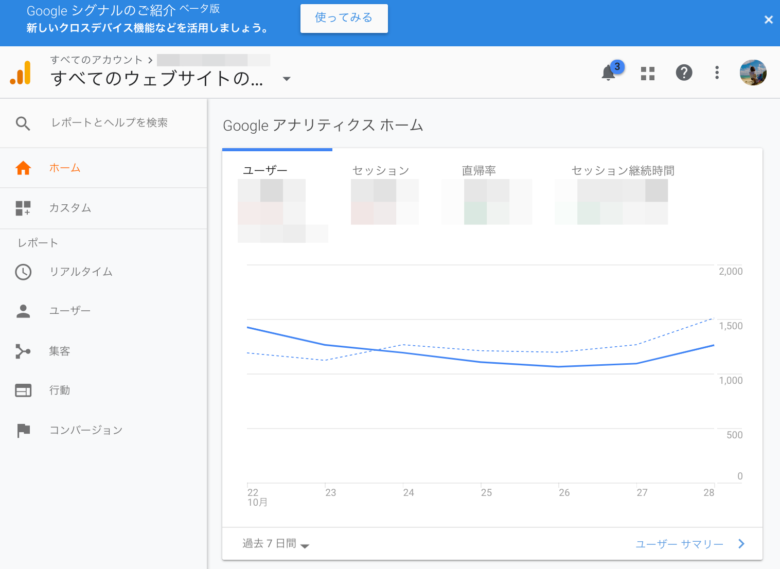The image size is (780, 569).
Task: Click the arrow next to ユーザー サマリー
Action: [x=741, y=544]
